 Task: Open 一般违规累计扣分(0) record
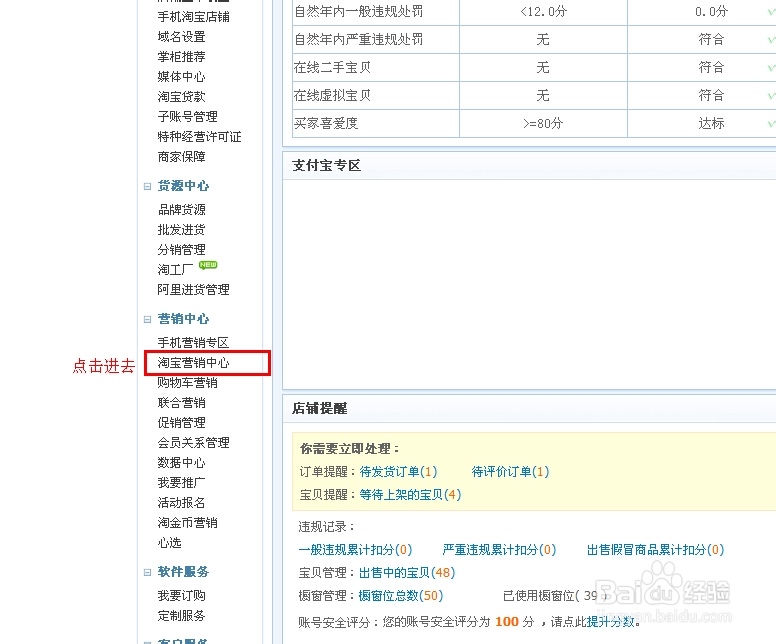click(x=355, y=550)
